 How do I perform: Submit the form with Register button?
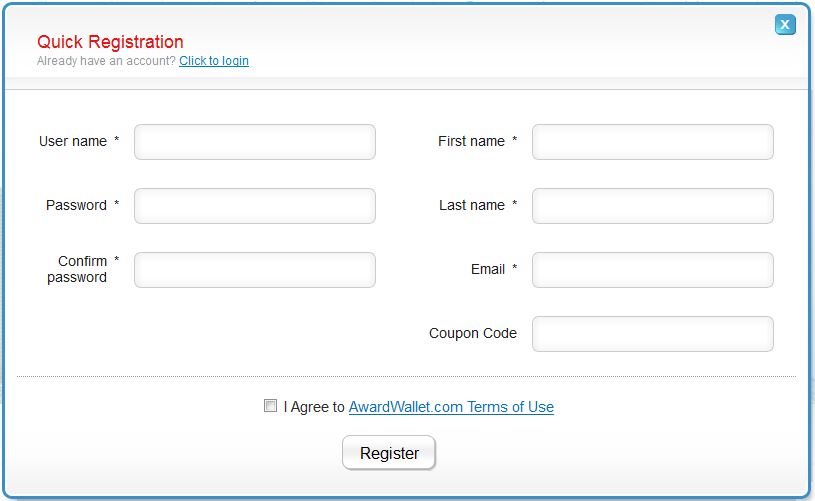coord(389,453)
